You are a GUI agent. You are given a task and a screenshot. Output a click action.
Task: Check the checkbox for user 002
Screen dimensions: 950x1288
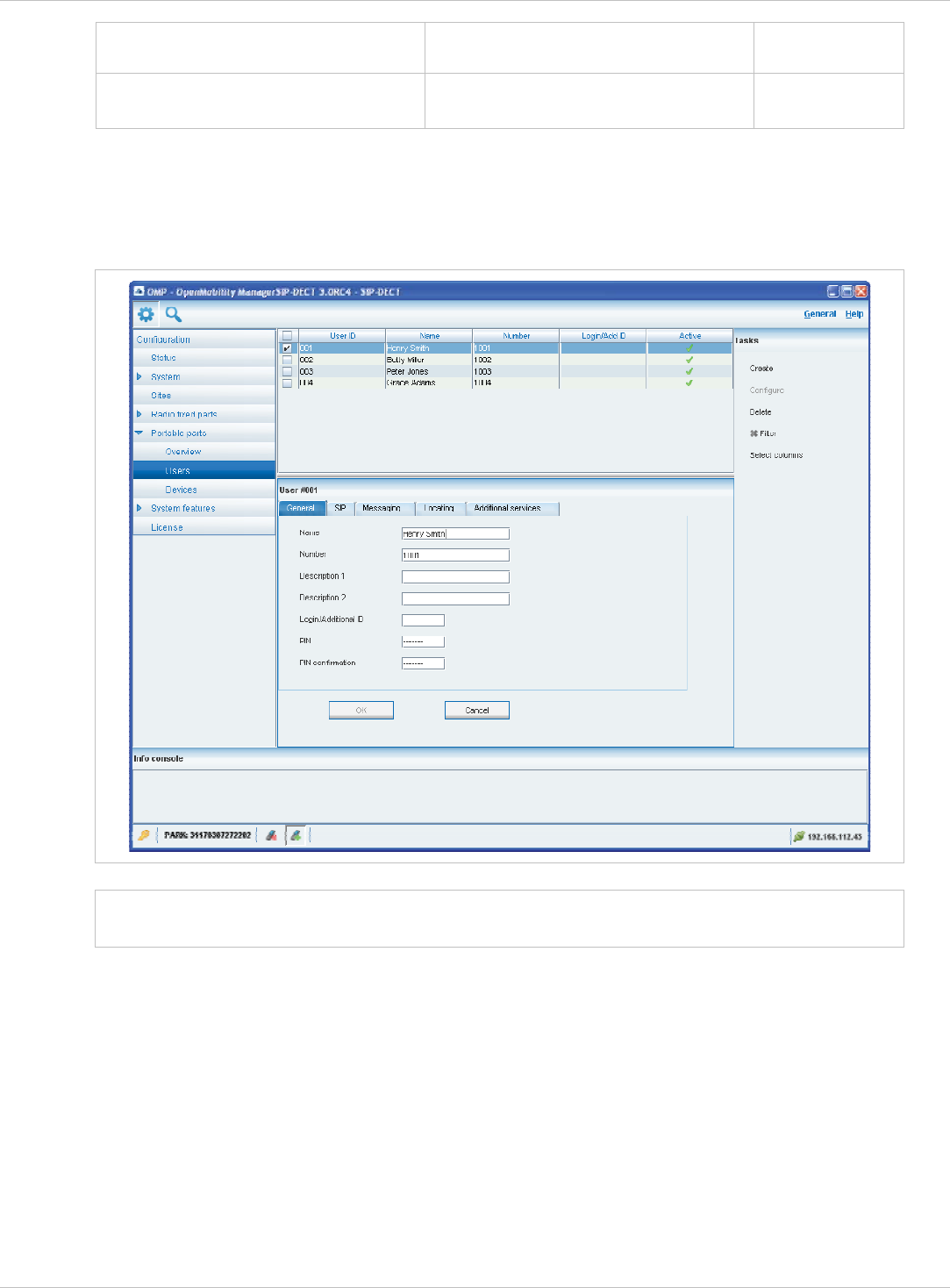[x=287, y=360]
